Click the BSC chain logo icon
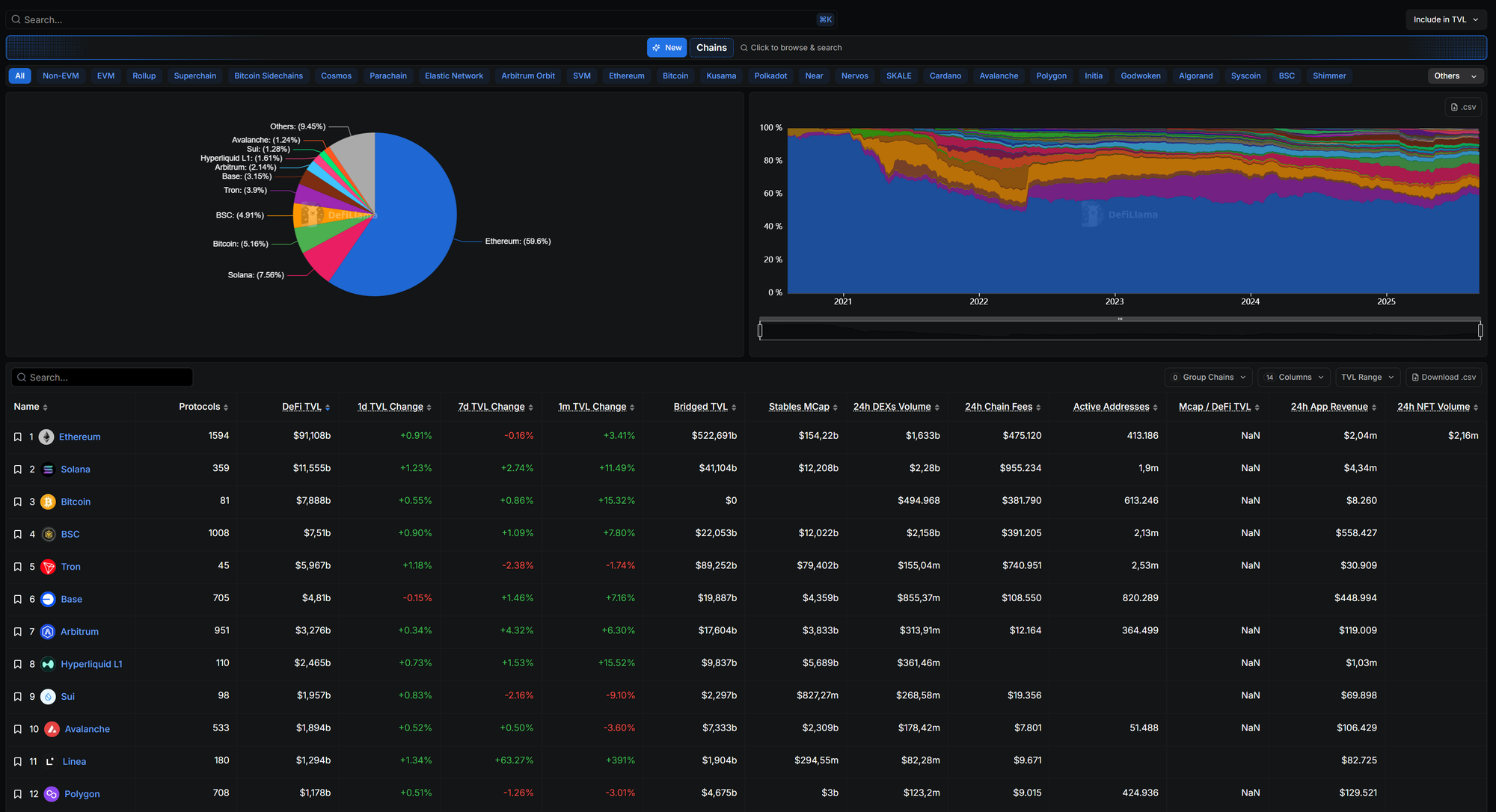The height and width of the screenshot is (812, 1496). [x=48, y=535]
